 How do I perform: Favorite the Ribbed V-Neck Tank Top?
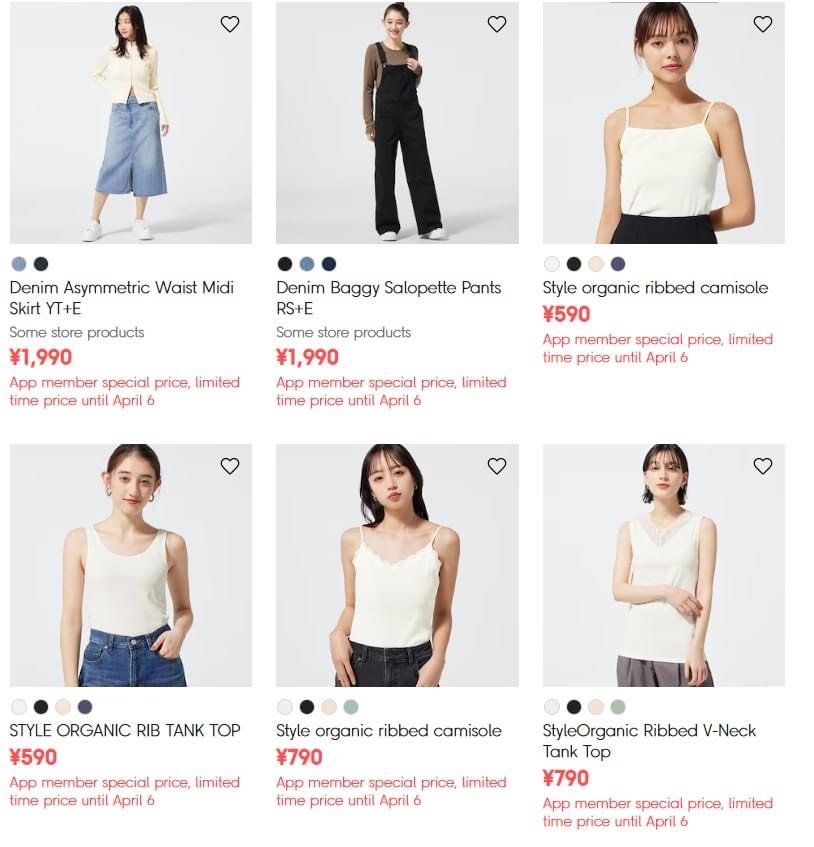coord(763,466)
